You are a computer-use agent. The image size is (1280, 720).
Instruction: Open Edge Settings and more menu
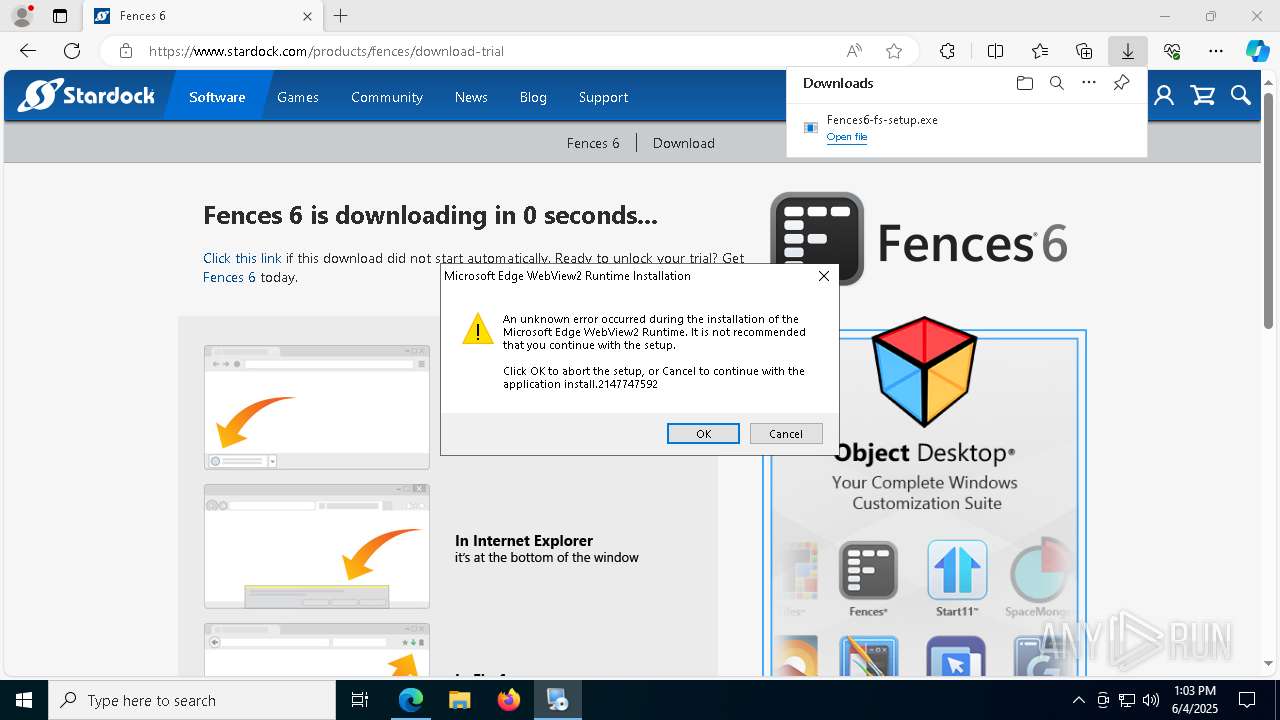point(1216,51)
